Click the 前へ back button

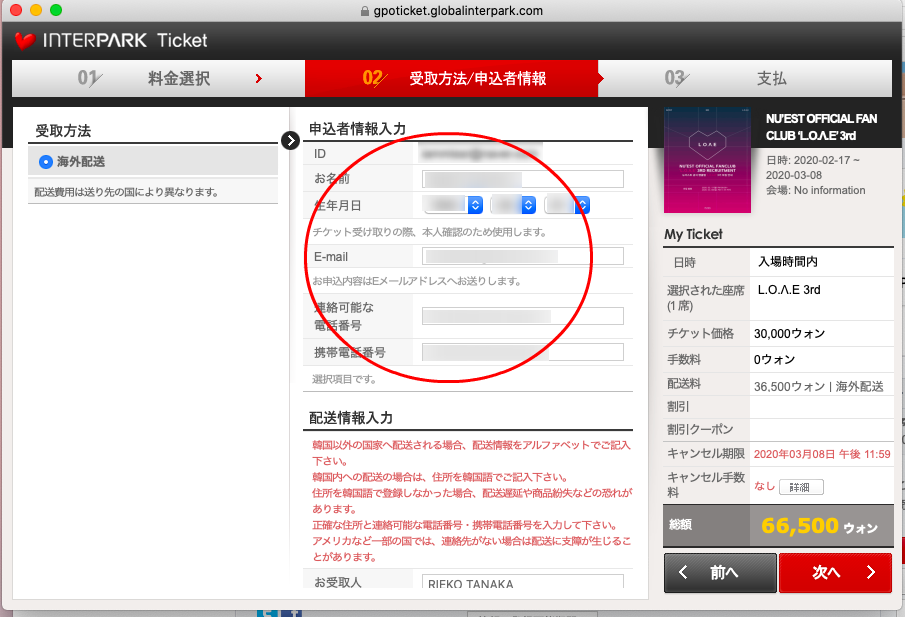[720, 573]
